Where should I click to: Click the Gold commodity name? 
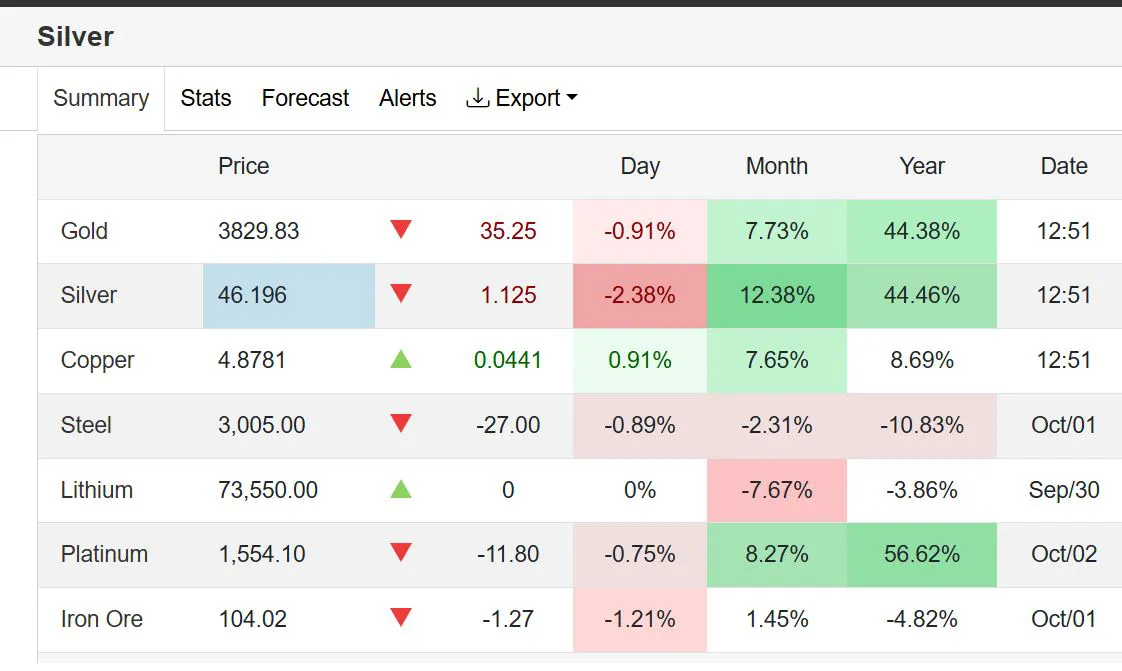click(84, 230)
